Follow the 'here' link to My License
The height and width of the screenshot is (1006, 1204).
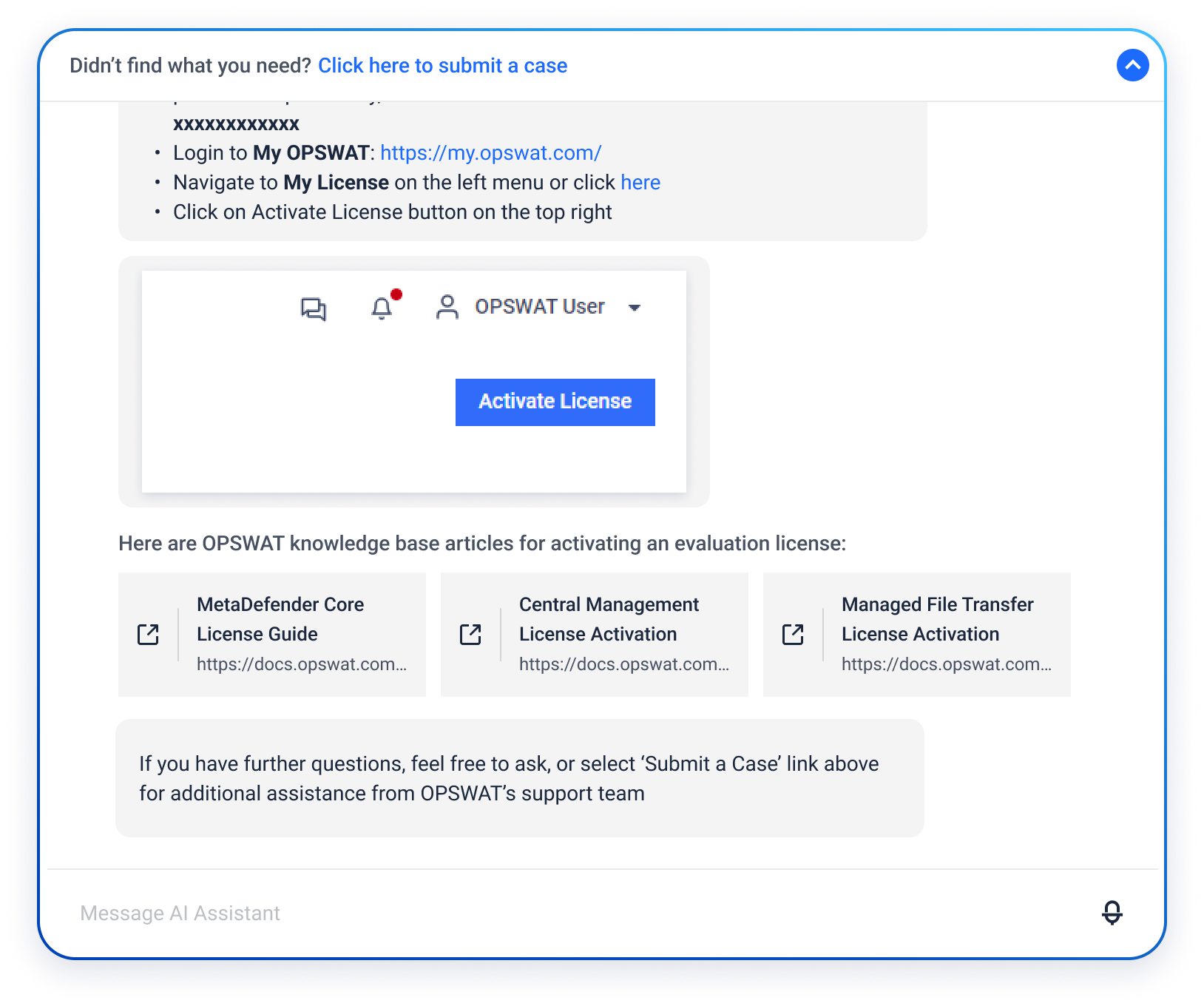[x=640, y=183]
